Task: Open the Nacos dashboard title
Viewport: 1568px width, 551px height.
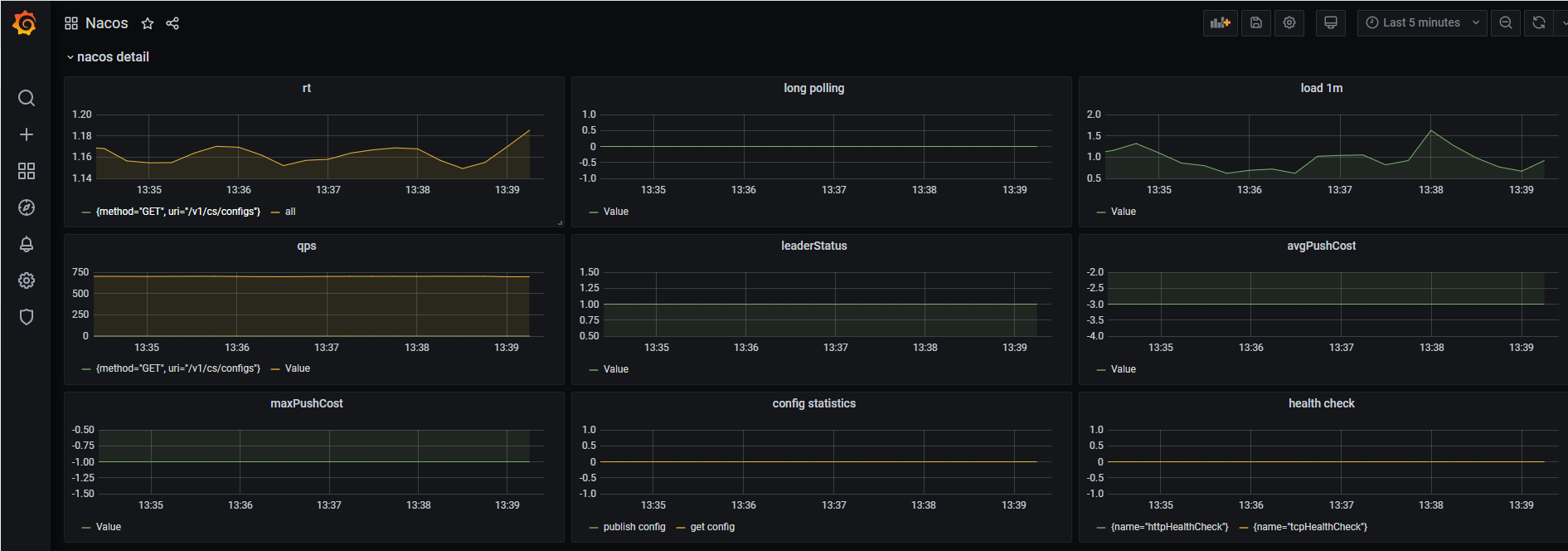Action: pos(107,23)
